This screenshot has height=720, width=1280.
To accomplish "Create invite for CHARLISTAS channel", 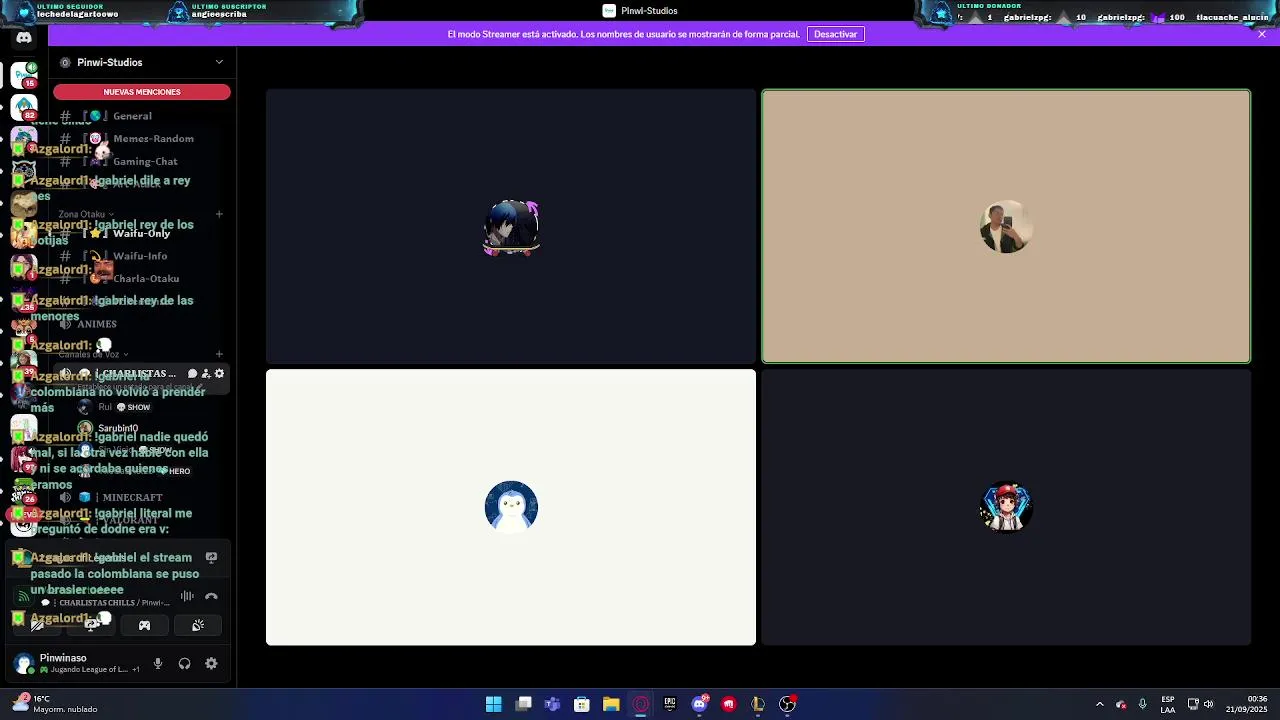I will [x=206, y=374].
